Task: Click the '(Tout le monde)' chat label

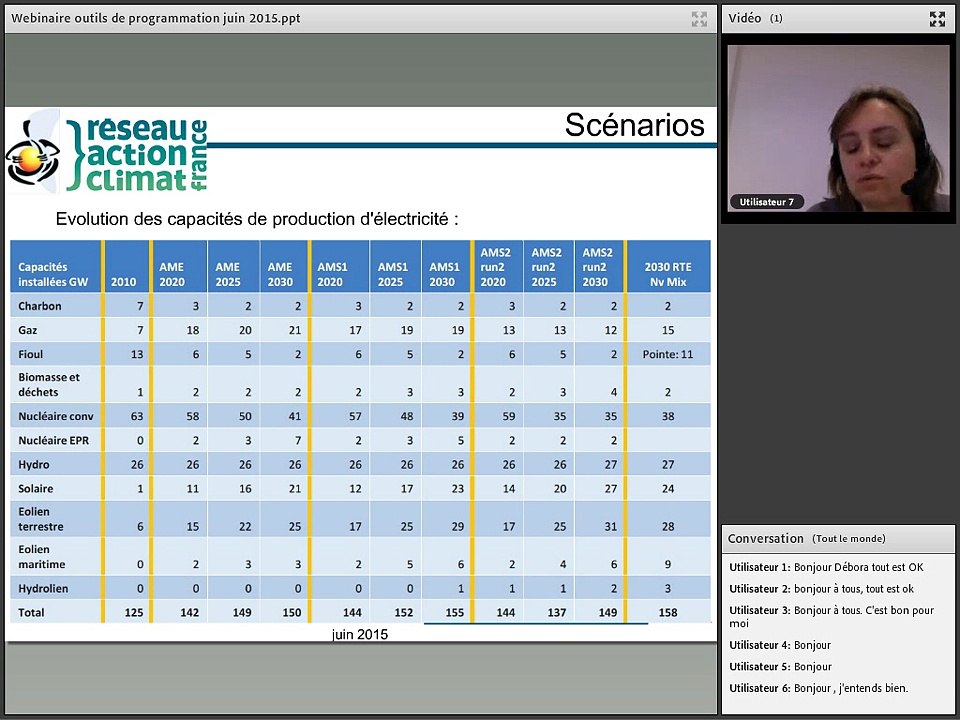Action: click(849, 539)
